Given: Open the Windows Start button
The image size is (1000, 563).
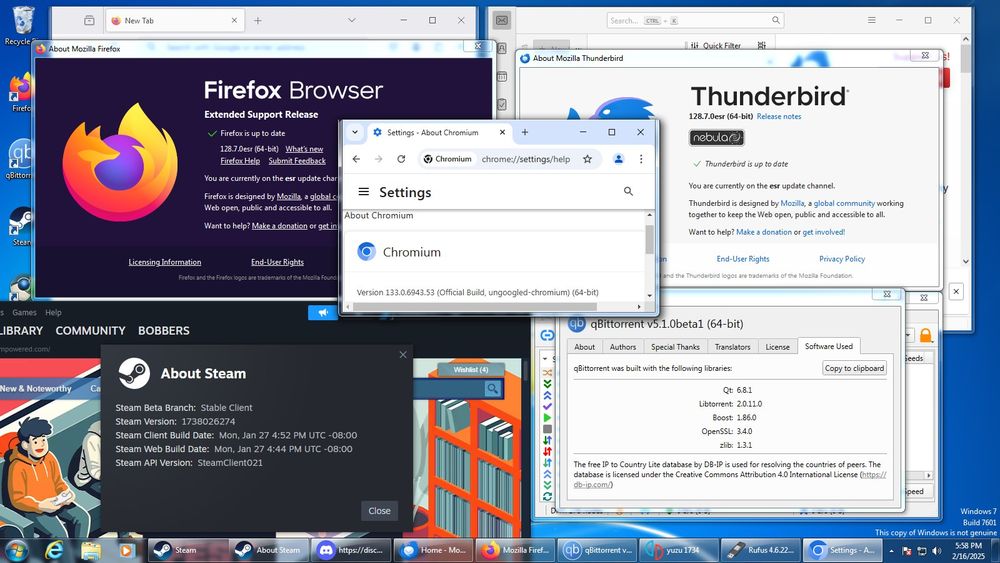Looking at the screenshot, I should [x=16, y=550].
